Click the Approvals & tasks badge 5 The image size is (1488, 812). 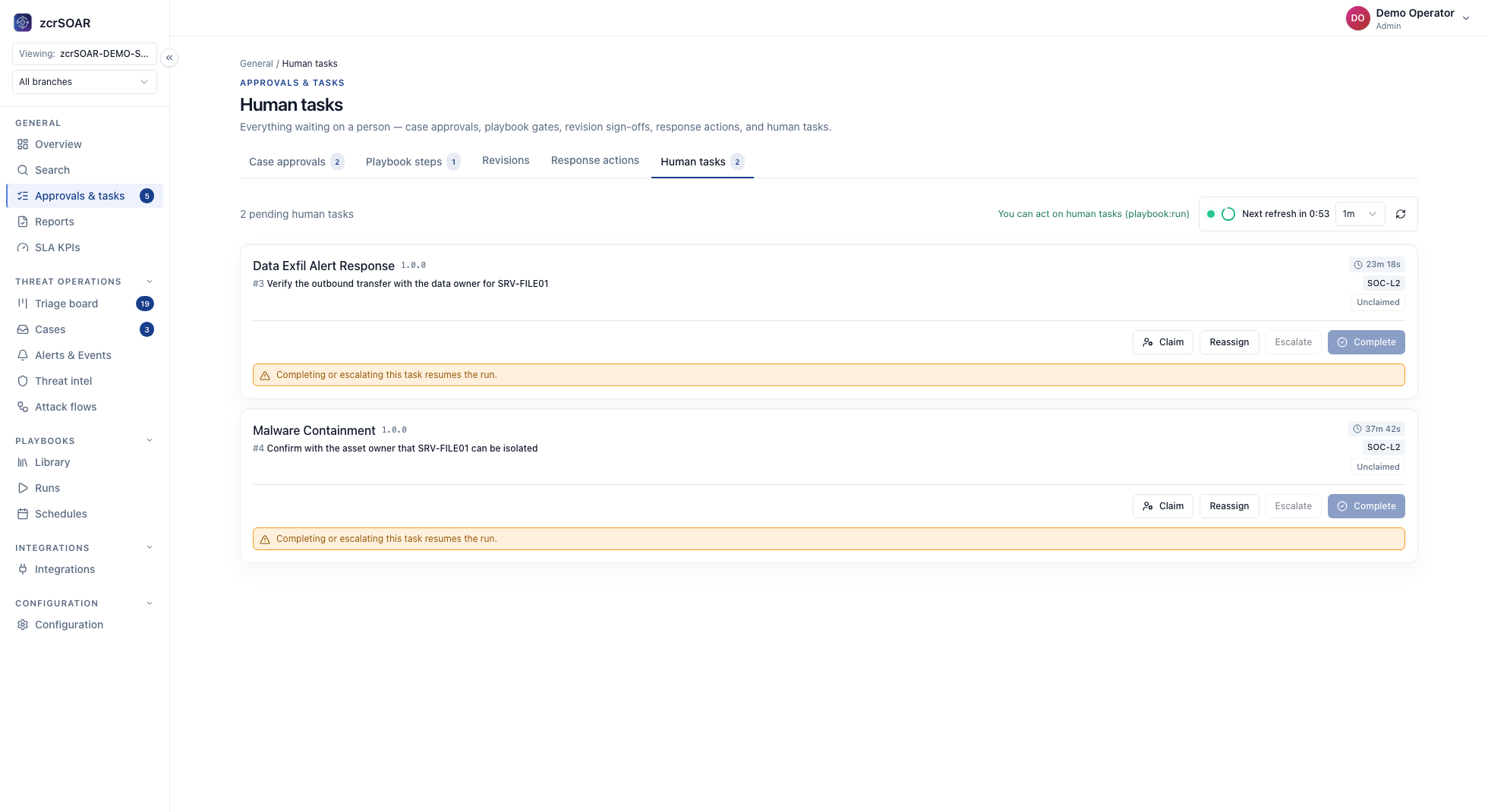[x=147, y=196]
